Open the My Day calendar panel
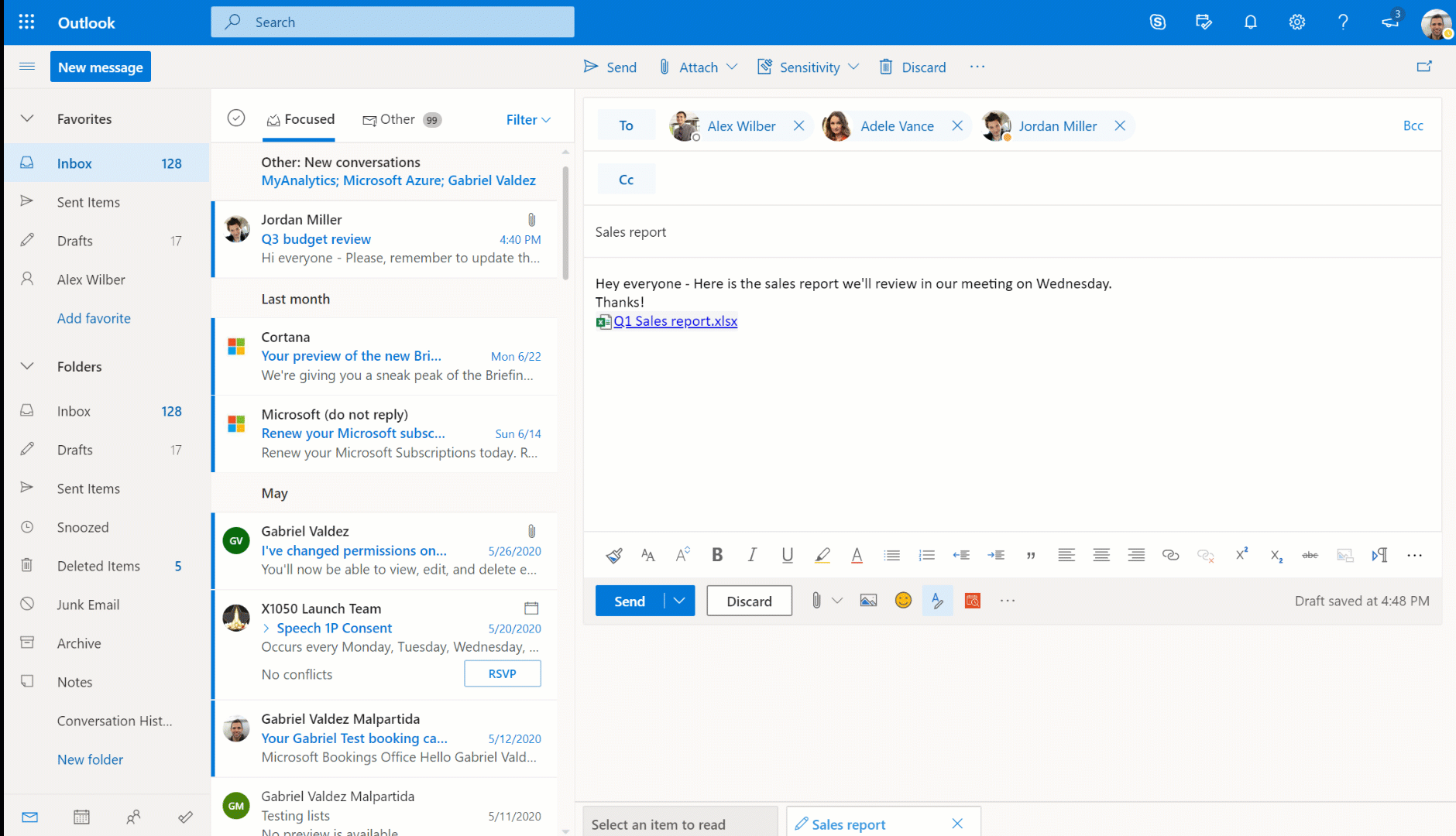 1204,22
